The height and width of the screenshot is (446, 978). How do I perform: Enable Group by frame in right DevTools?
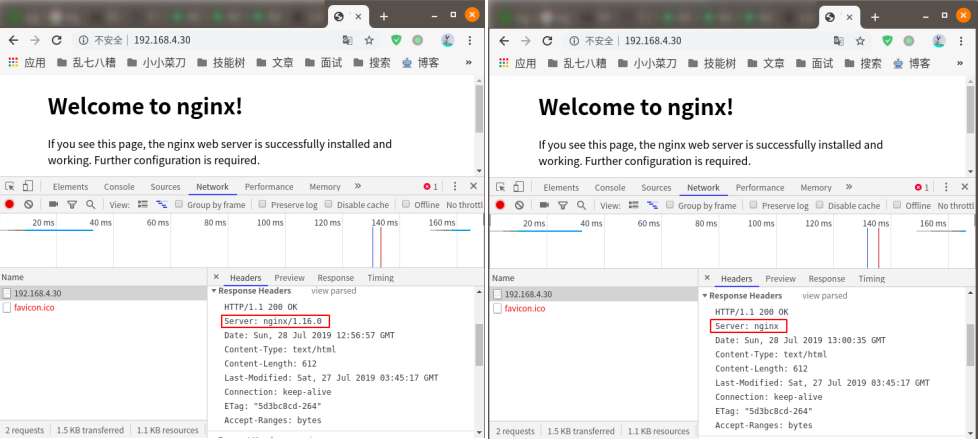point(670,205)
